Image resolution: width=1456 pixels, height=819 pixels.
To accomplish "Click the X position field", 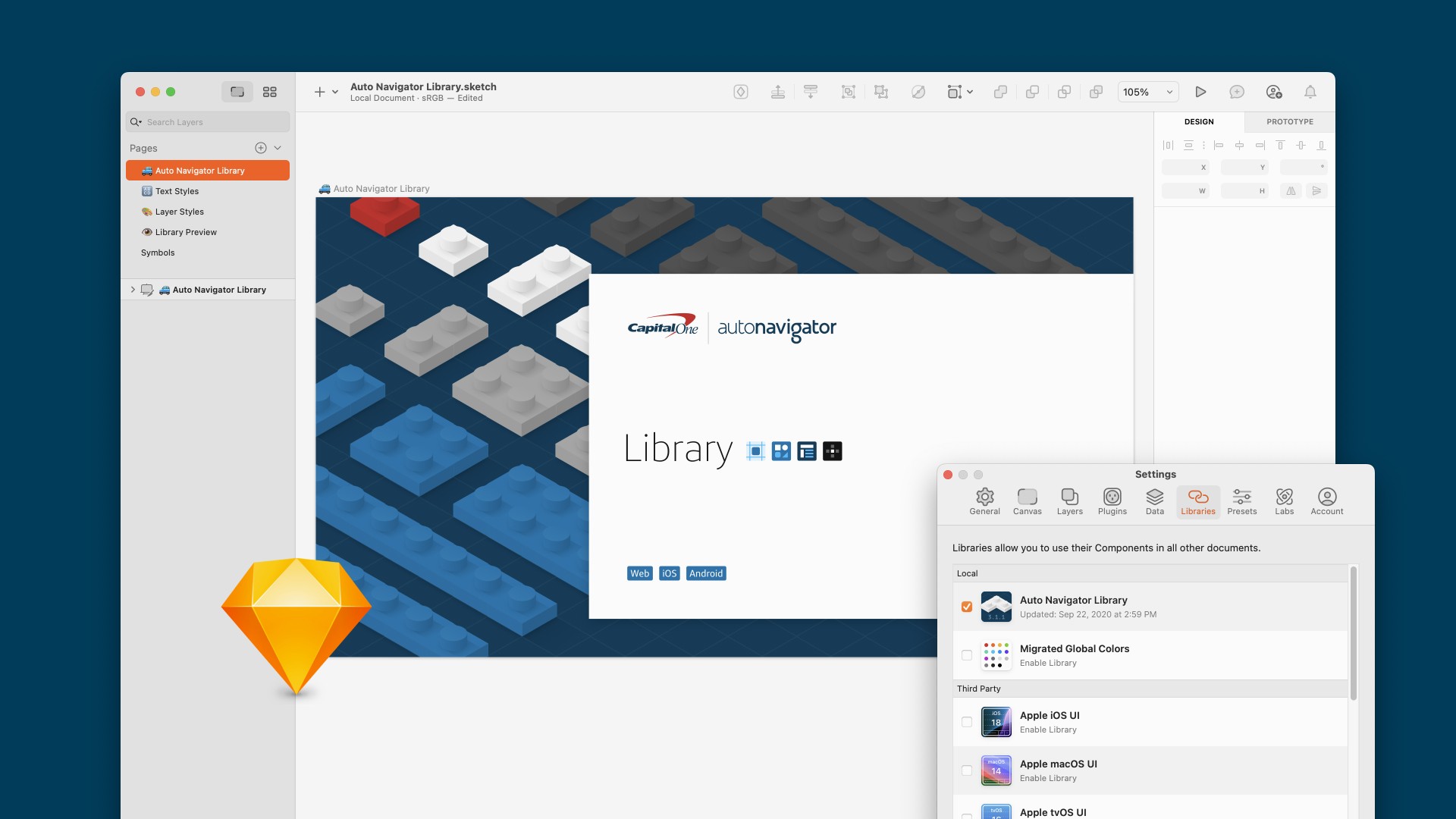I will coord(1185,167).
